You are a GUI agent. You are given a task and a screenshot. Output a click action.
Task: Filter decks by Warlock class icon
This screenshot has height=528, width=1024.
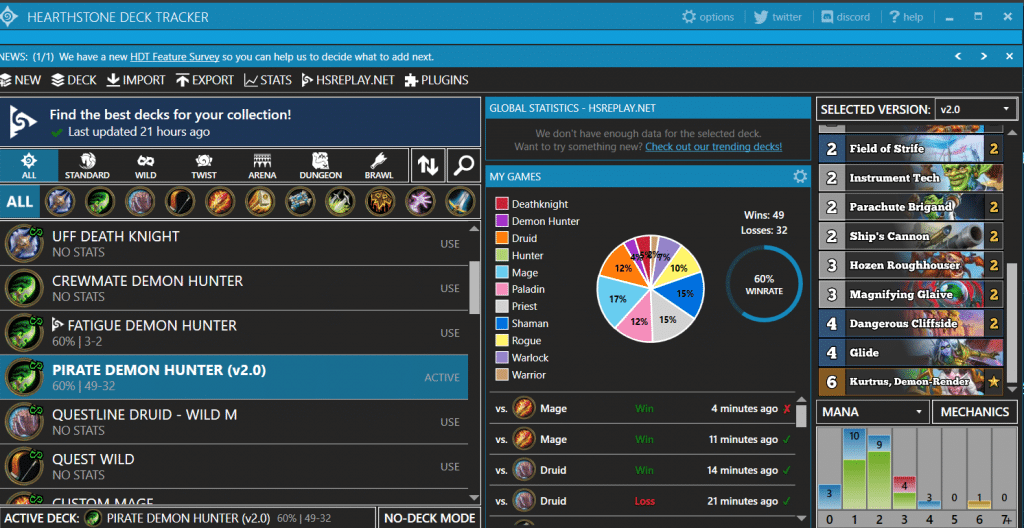[x=420, y=201]
